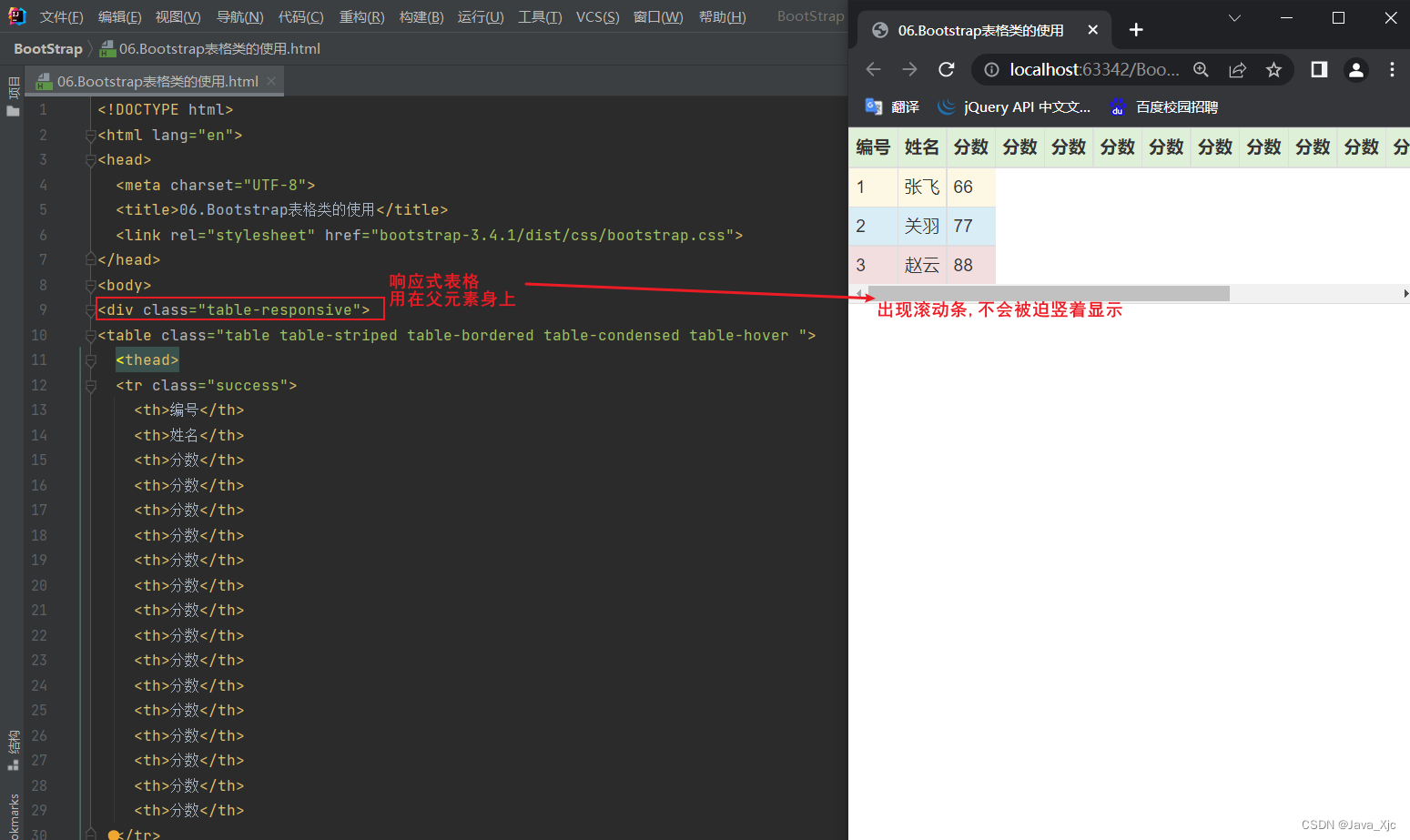This screenshot has width=1410, height=840.
Task: Click the th 编号 code on line 13
Action: click(x=189, y=410)
